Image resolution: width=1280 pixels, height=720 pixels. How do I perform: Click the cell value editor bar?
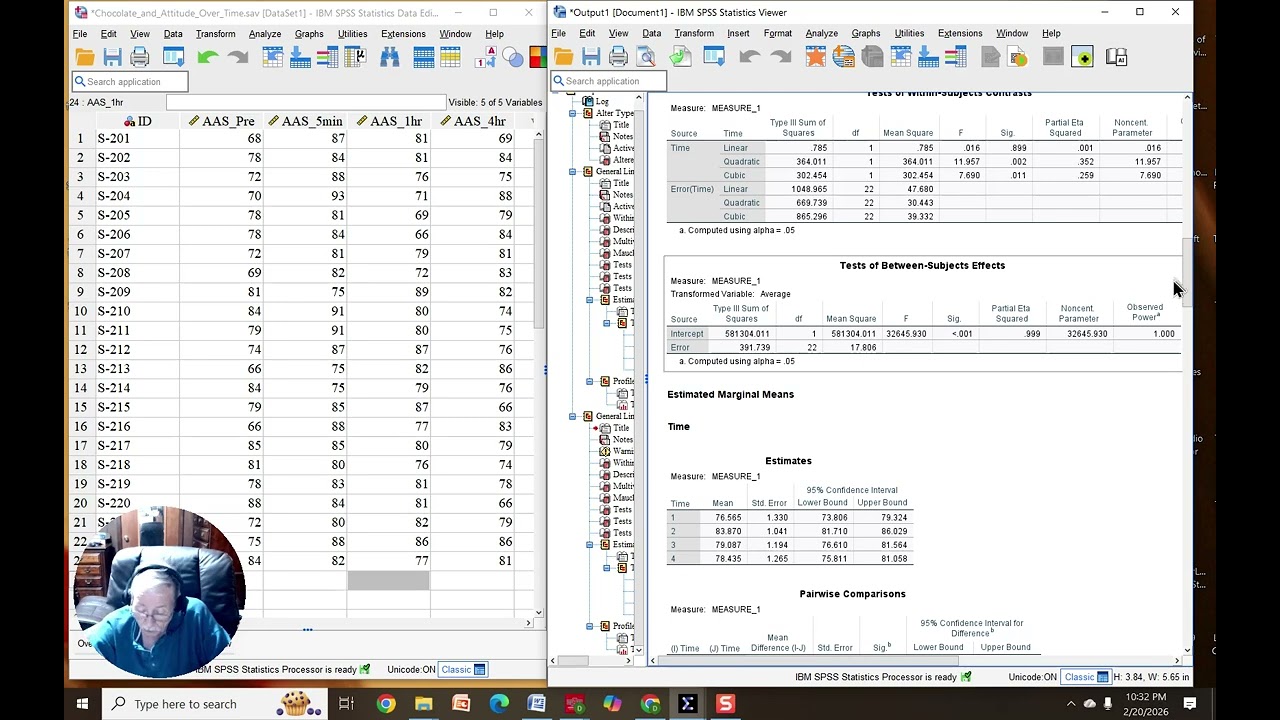pyautogui.click(x=305, y=102)
